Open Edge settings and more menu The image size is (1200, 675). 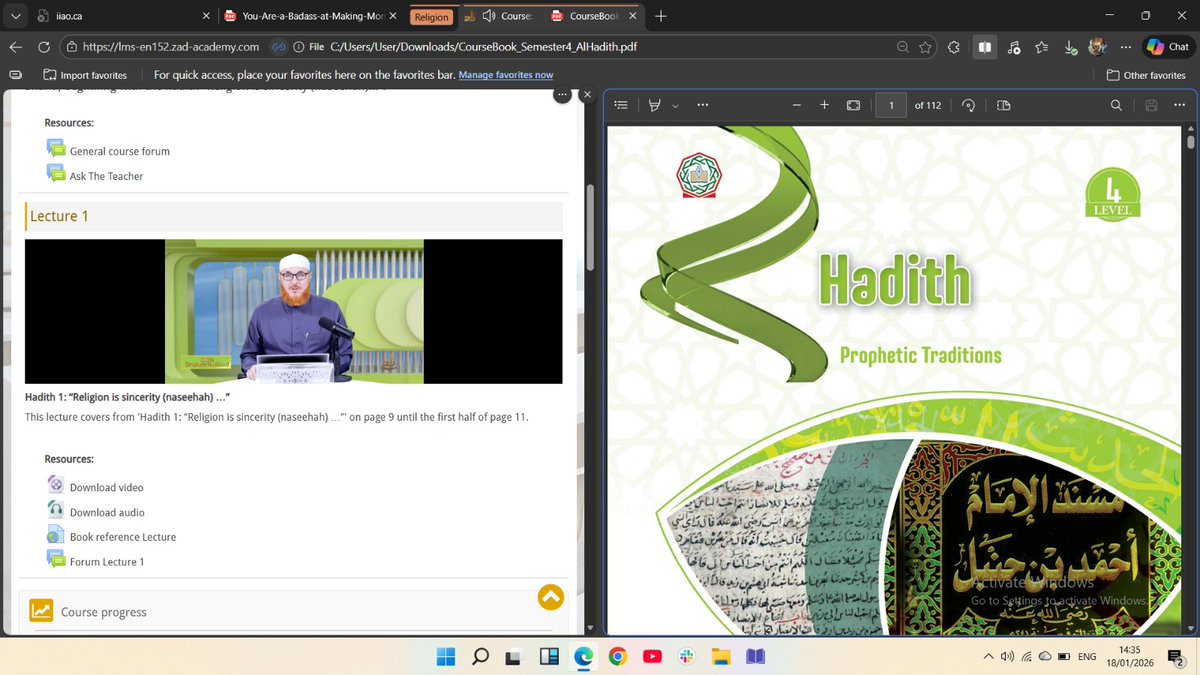[1127, 47]
